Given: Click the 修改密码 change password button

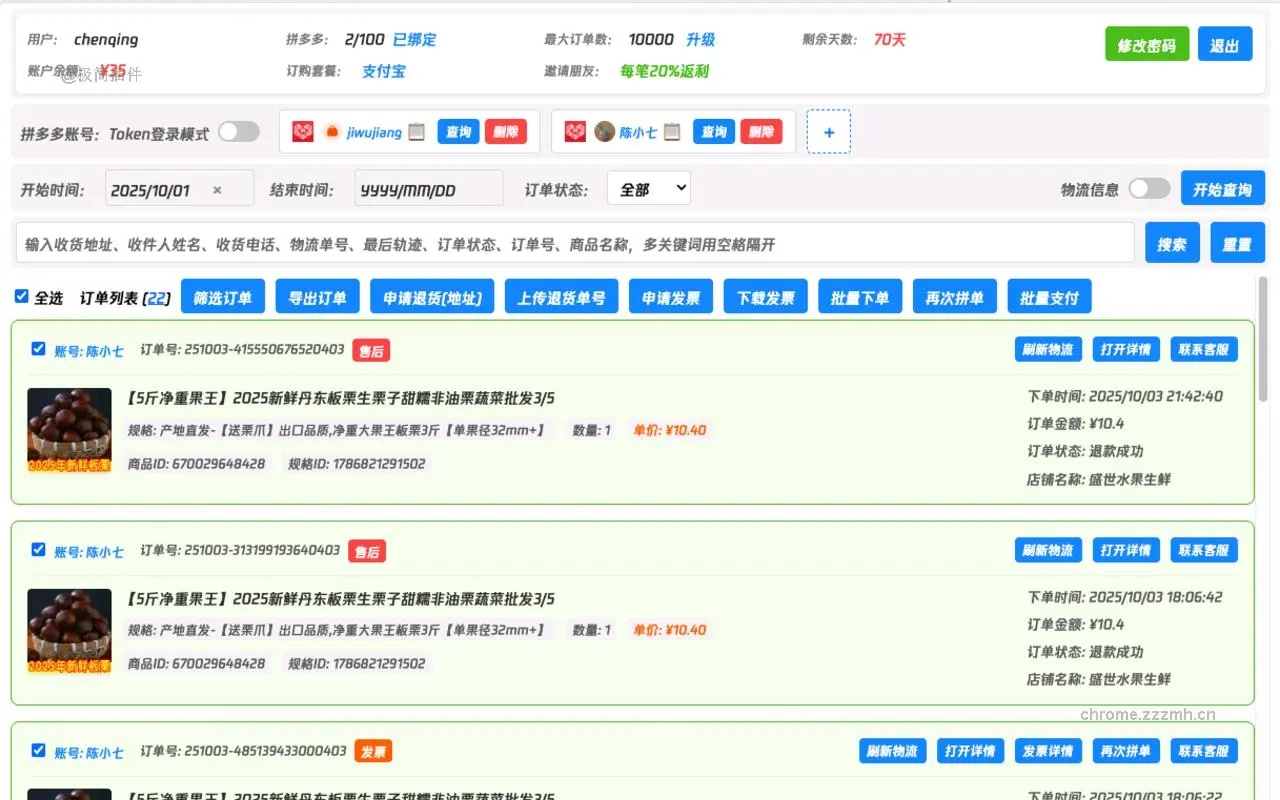Looking at the screenshot, I should (1146, 44).
